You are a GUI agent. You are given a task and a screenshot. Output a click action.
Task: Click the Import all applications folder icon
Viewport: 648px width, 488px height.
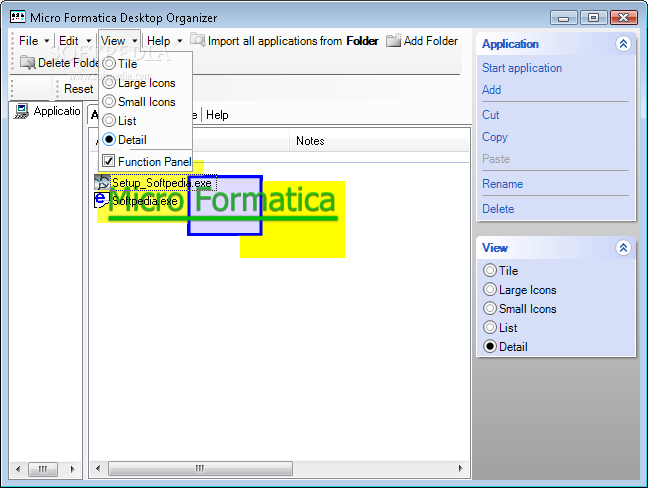point(198,40)
